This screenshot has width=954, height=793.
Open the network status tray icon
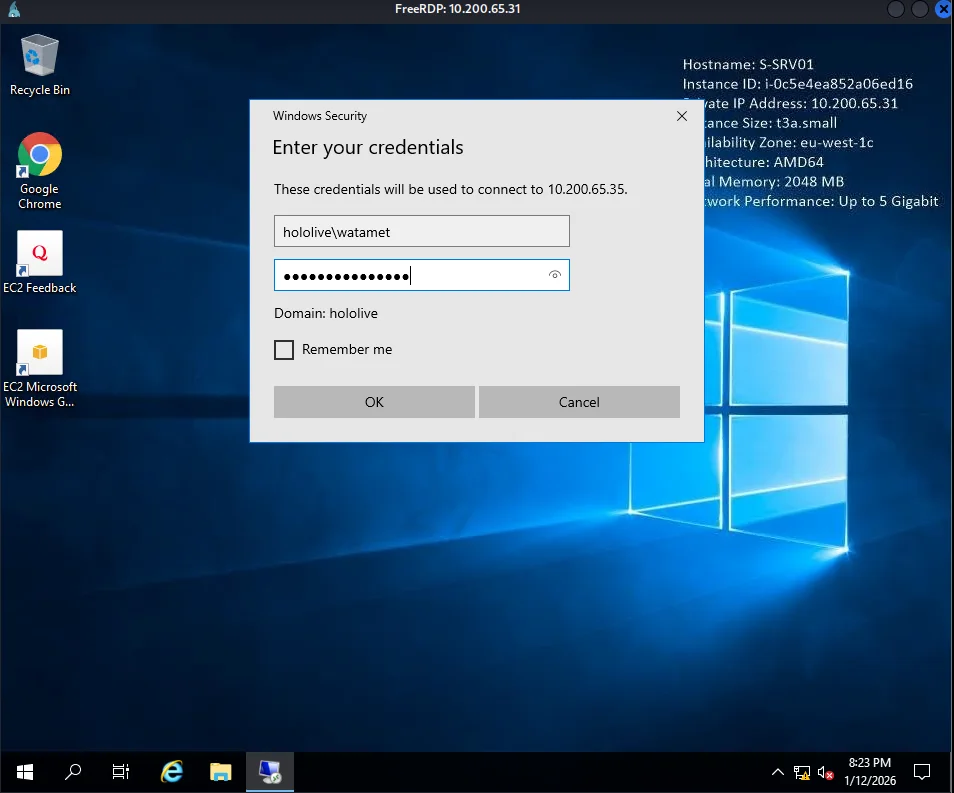[802, 772]
